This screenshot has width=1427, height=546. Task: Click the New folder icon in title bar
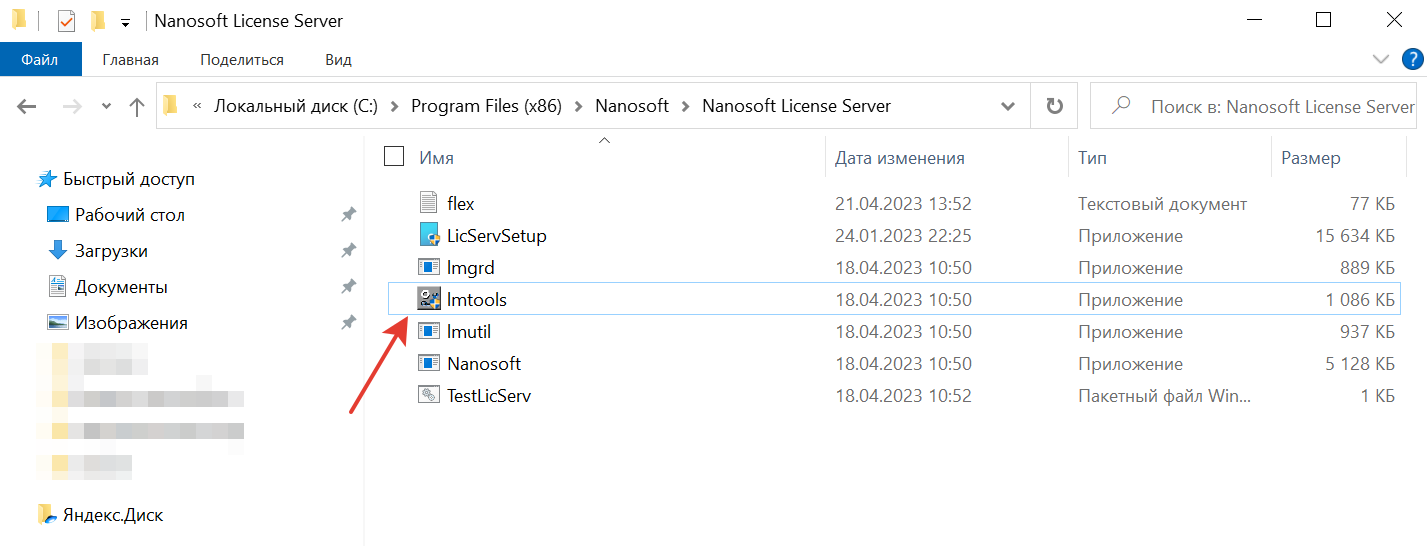[98, 20]
